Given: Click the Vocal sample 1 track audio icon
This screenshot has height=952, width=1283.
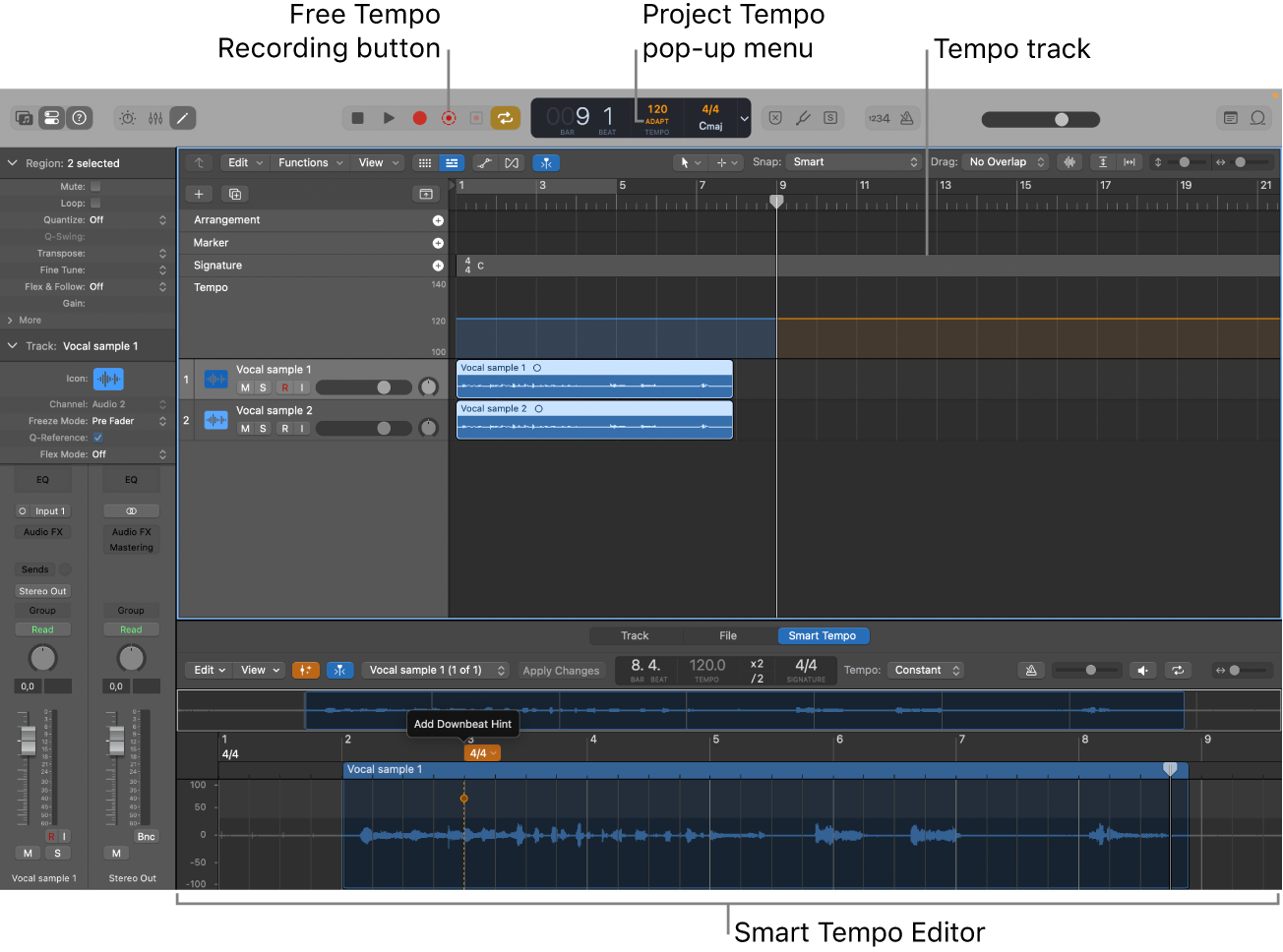Looking at the screenshot, I should pos(215,378).
